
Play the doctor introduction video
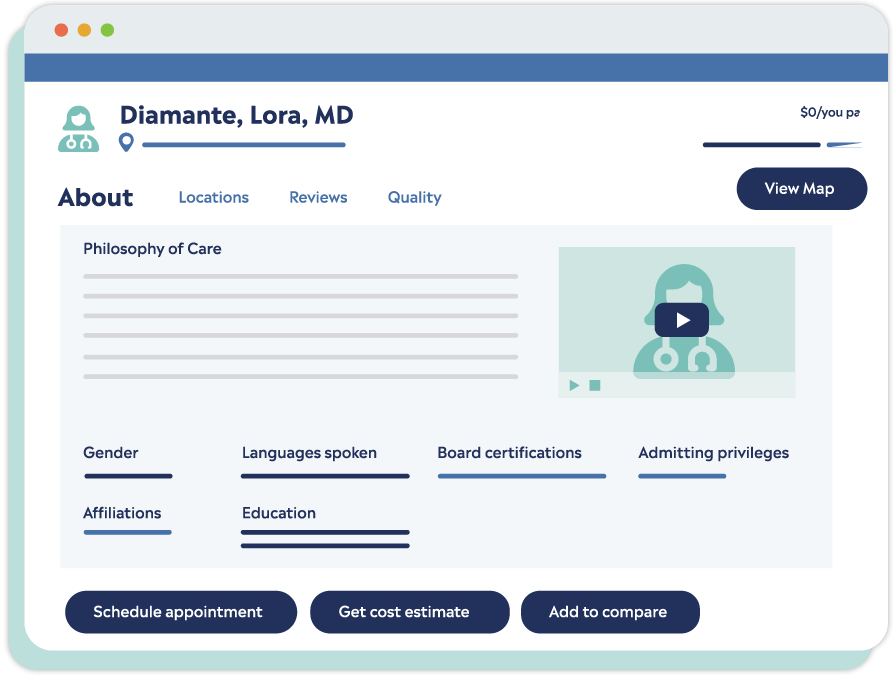[681, 320]
